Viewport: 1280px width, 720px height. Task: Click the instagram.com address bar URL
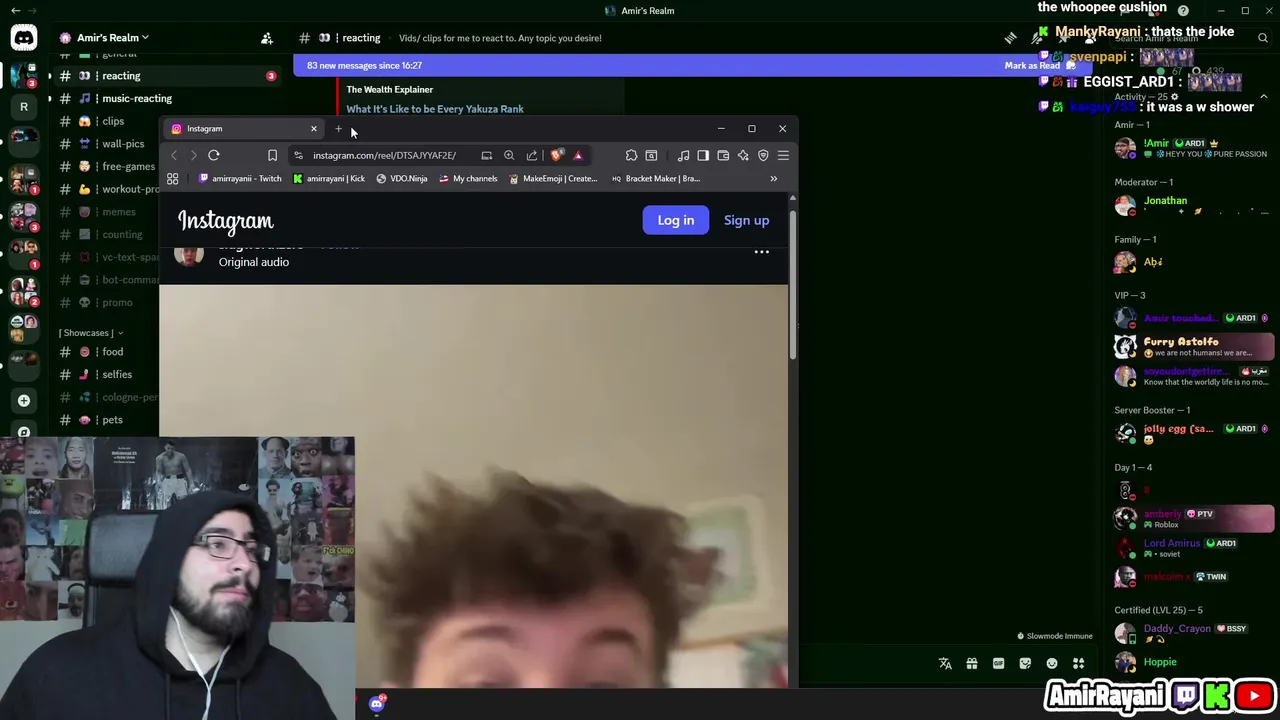384,155
